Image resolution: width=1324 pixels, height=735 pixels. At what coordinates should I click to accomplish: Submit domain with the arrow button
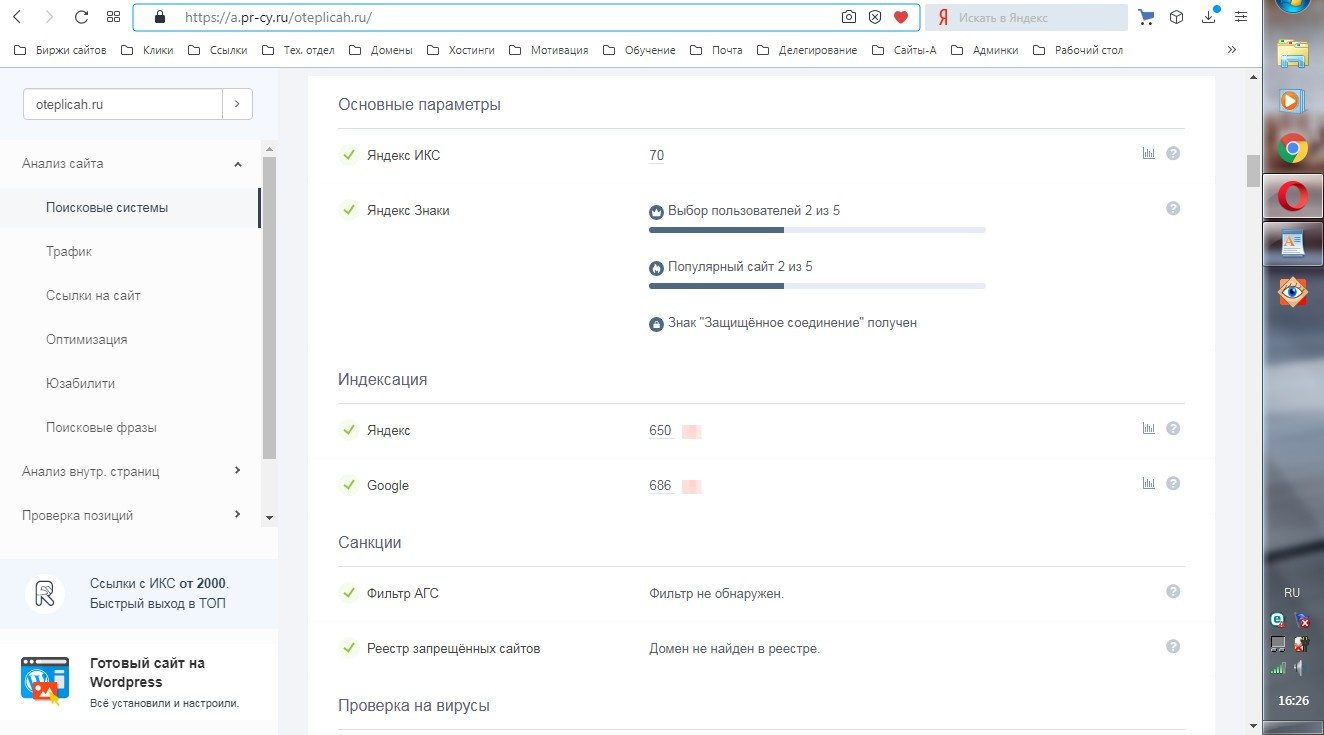(237, 104)
